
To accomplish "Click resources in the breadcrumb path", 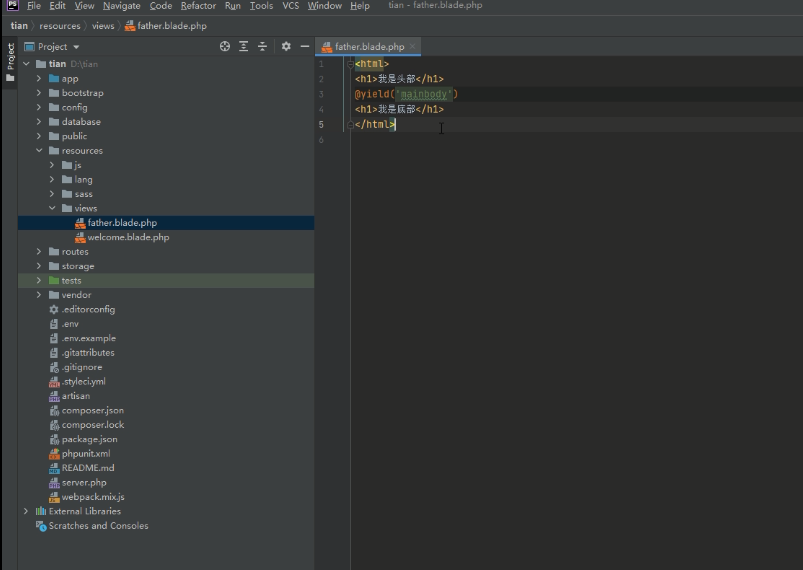I will click(x=59, y=26).
